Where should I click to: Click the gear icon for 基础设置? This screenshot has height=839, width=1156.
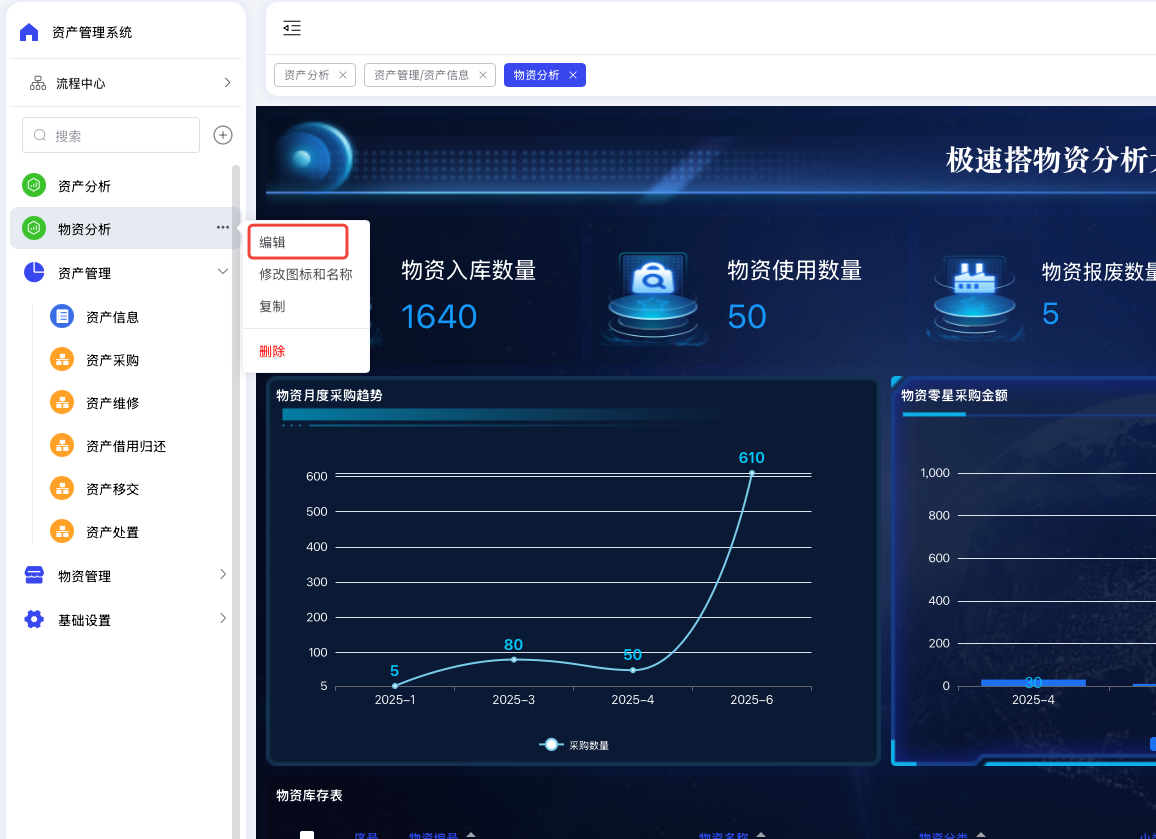pos(34,620)
